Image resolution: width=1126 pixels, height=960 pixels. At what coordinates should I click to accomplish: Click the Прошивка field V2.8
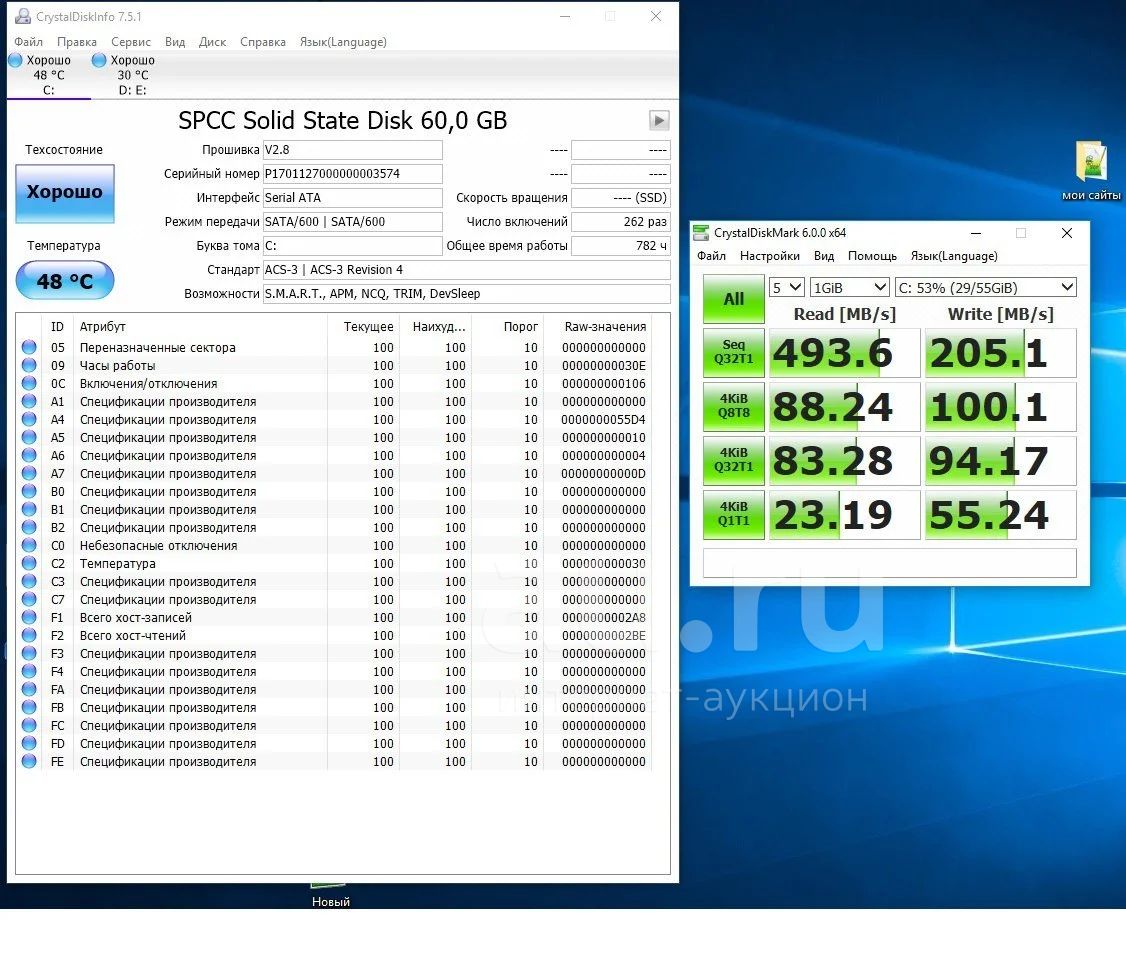353,150
